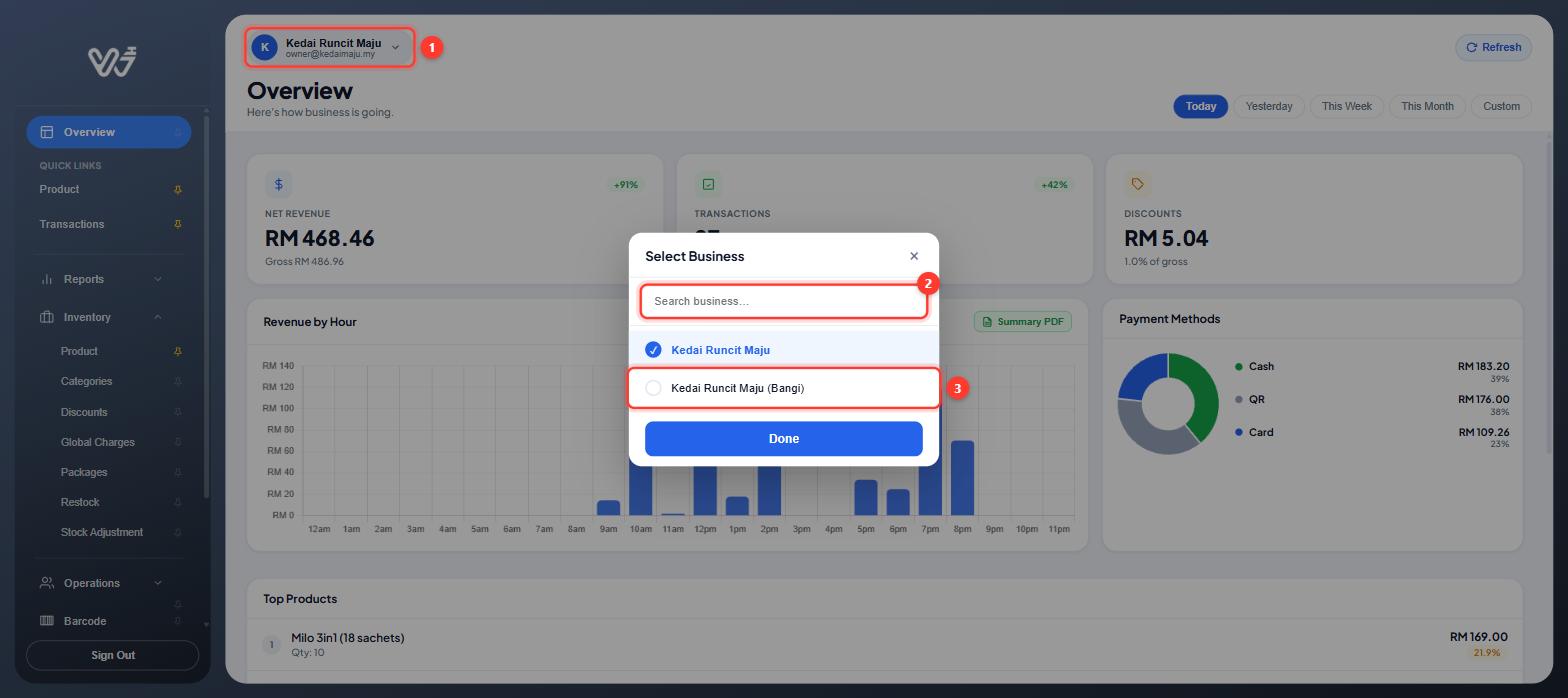Viewport: 1568px width, 698px height.
Task: Click the K avatar of Kedai Runcit Maju
Action: (264, 47)
